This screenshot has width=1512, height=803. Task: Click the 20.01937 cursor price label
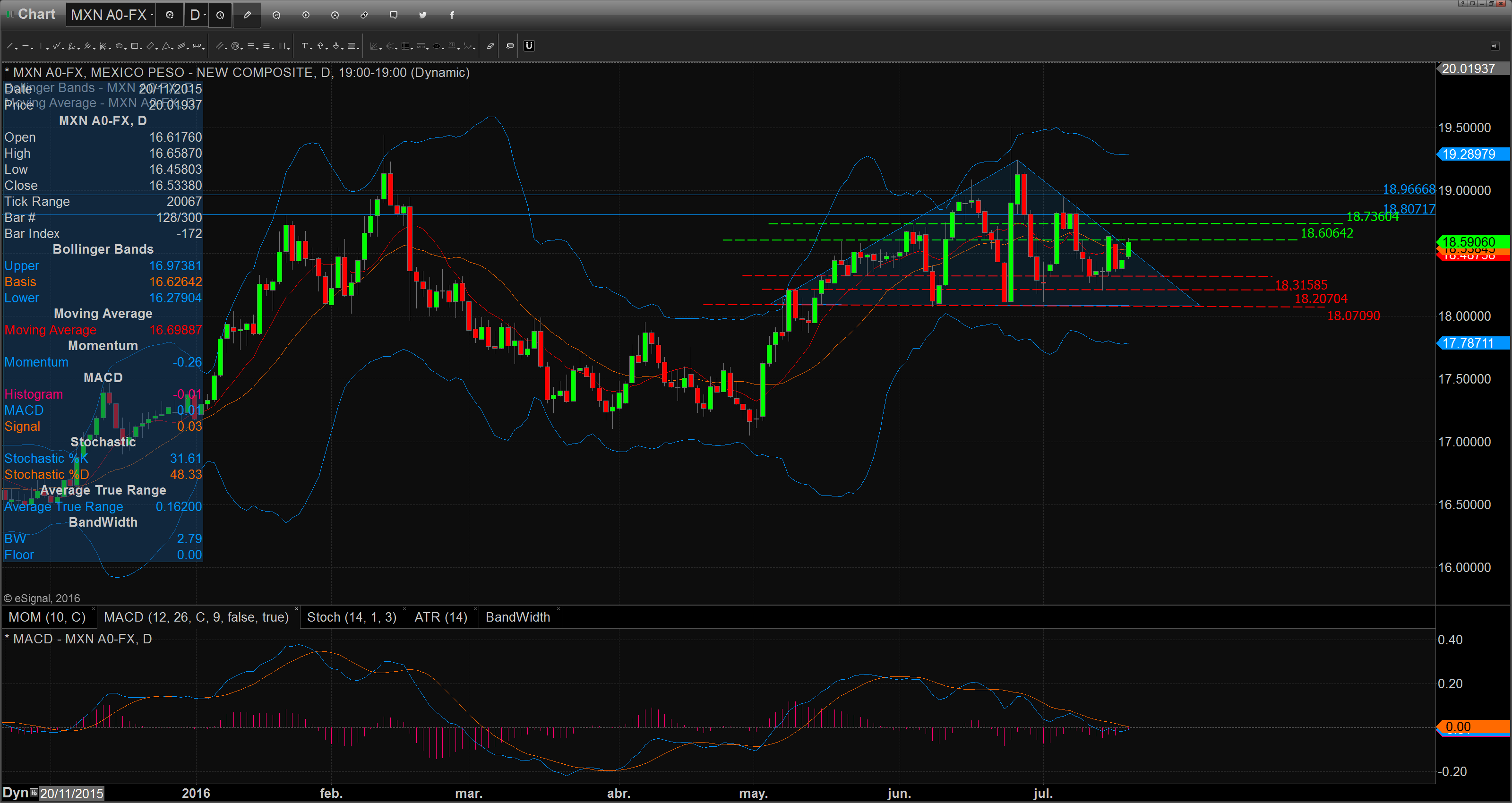[1473, 68]
